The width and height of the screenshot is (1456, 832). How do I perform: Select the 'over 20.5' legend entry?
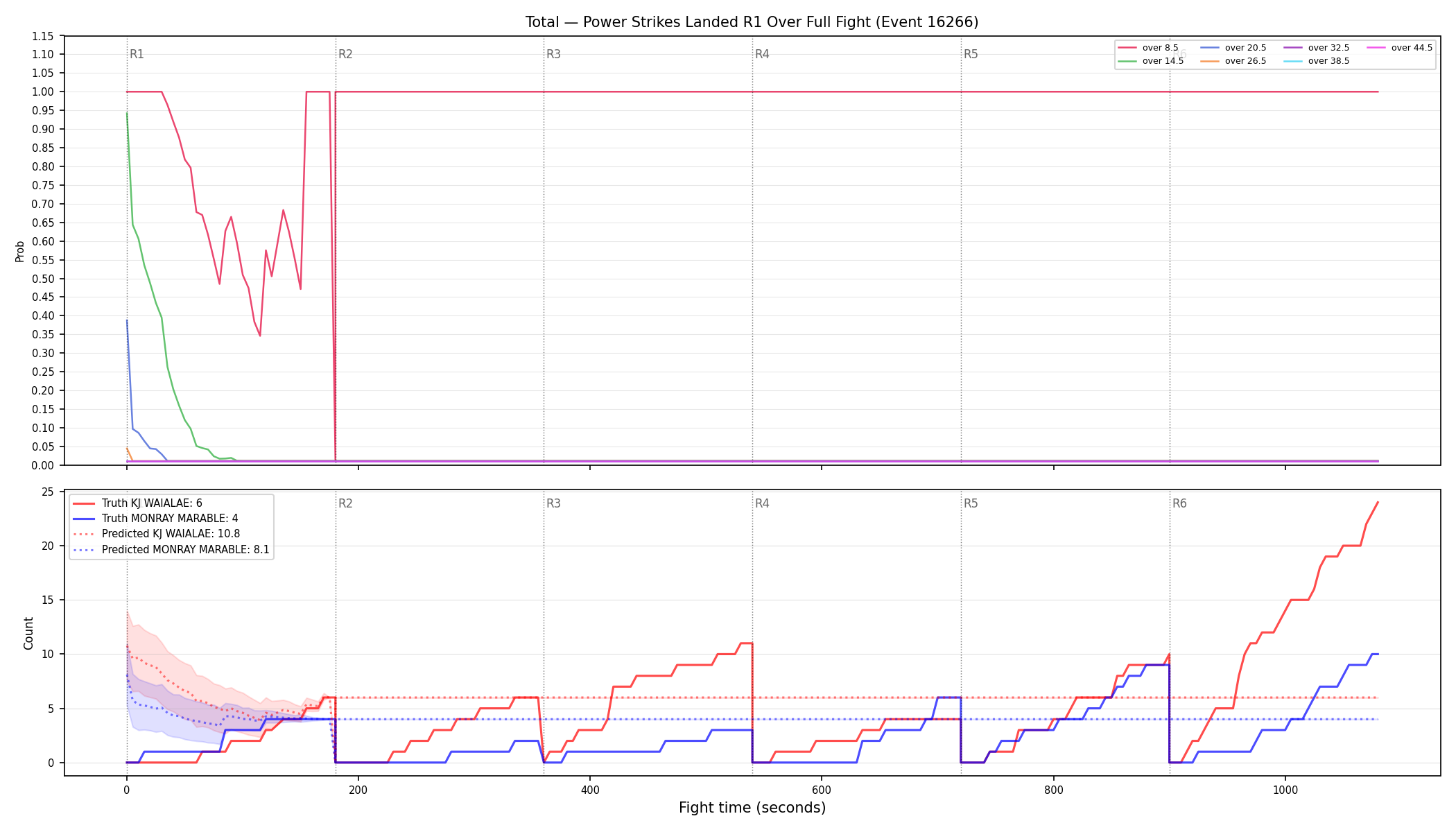(1233, 48)
